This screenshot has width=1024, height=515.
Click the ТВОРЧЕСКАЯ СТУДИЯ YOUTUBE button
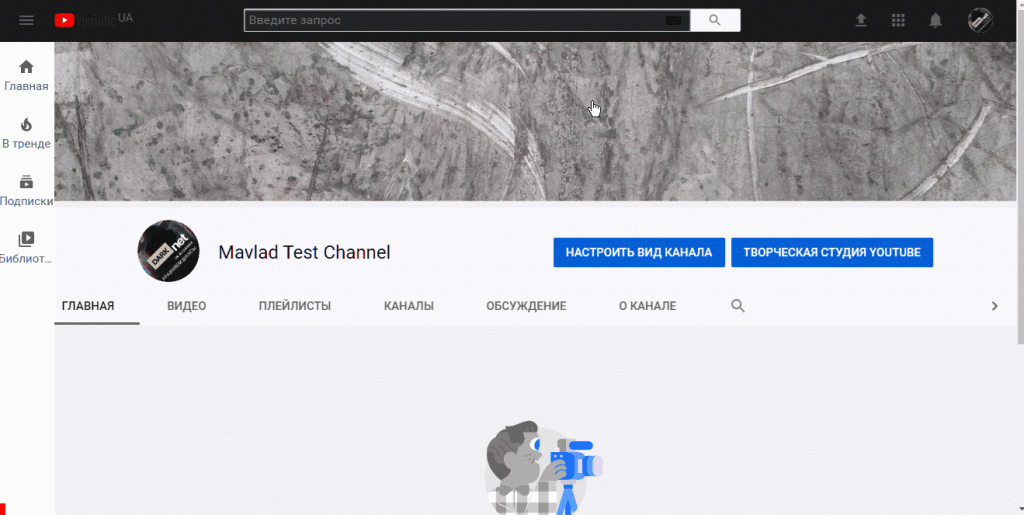tap(832, 253)
